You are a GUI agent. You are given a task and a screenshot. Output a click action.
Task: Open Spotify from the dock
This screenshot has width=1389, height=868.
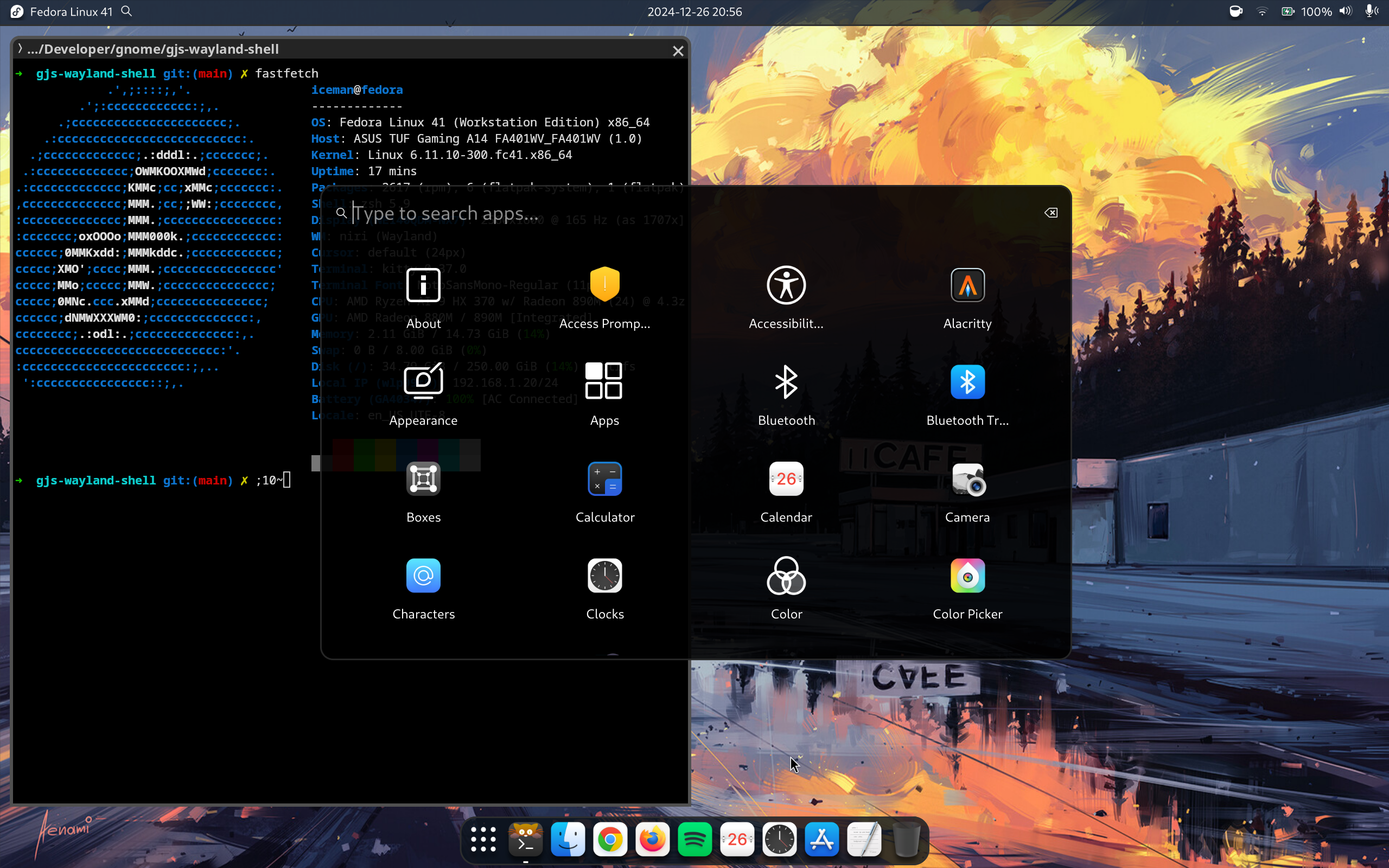click(x=694, y=839)
